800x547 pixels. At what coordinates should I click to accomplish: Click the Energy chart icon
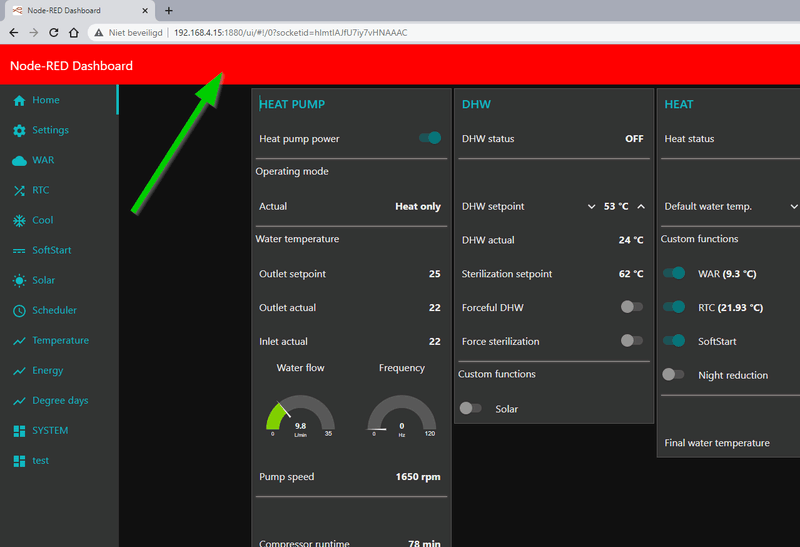point(19,371)
